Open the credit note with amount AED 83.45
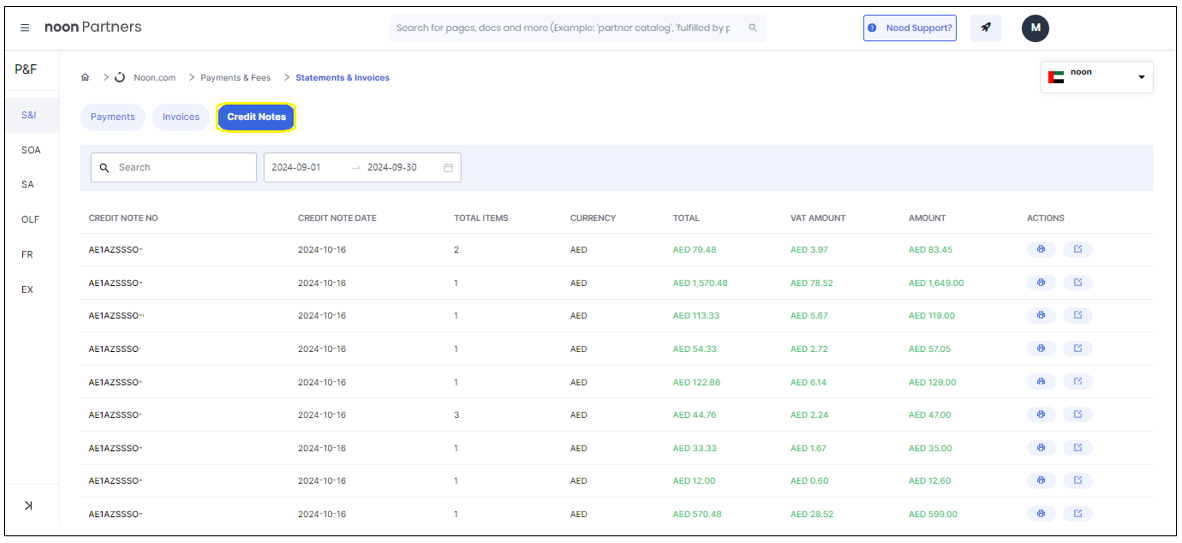The image size is (1182, 543). coord(1078,250)
